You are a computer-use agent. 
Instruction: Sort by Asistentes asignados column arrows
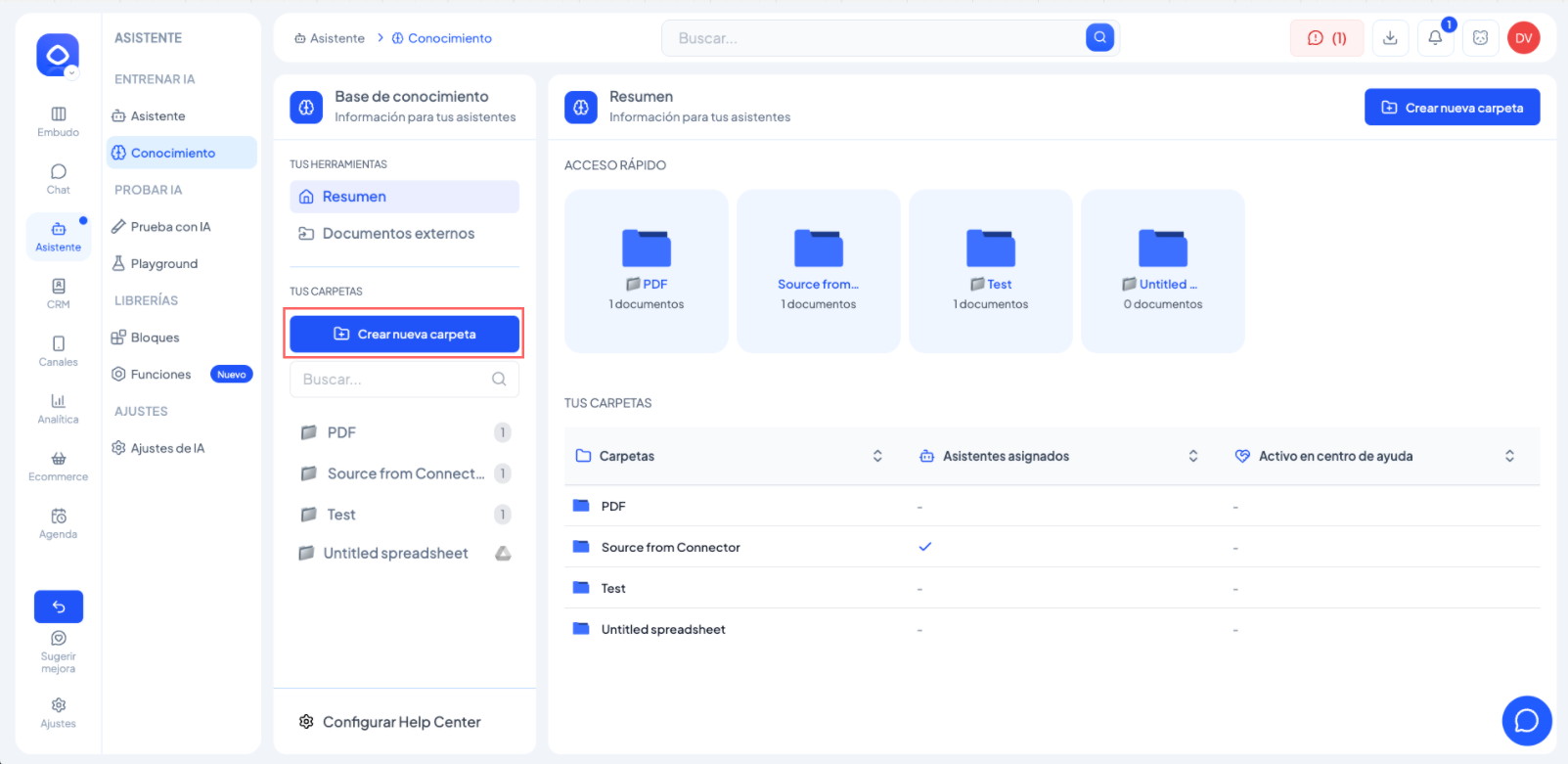pos(1193,456)
